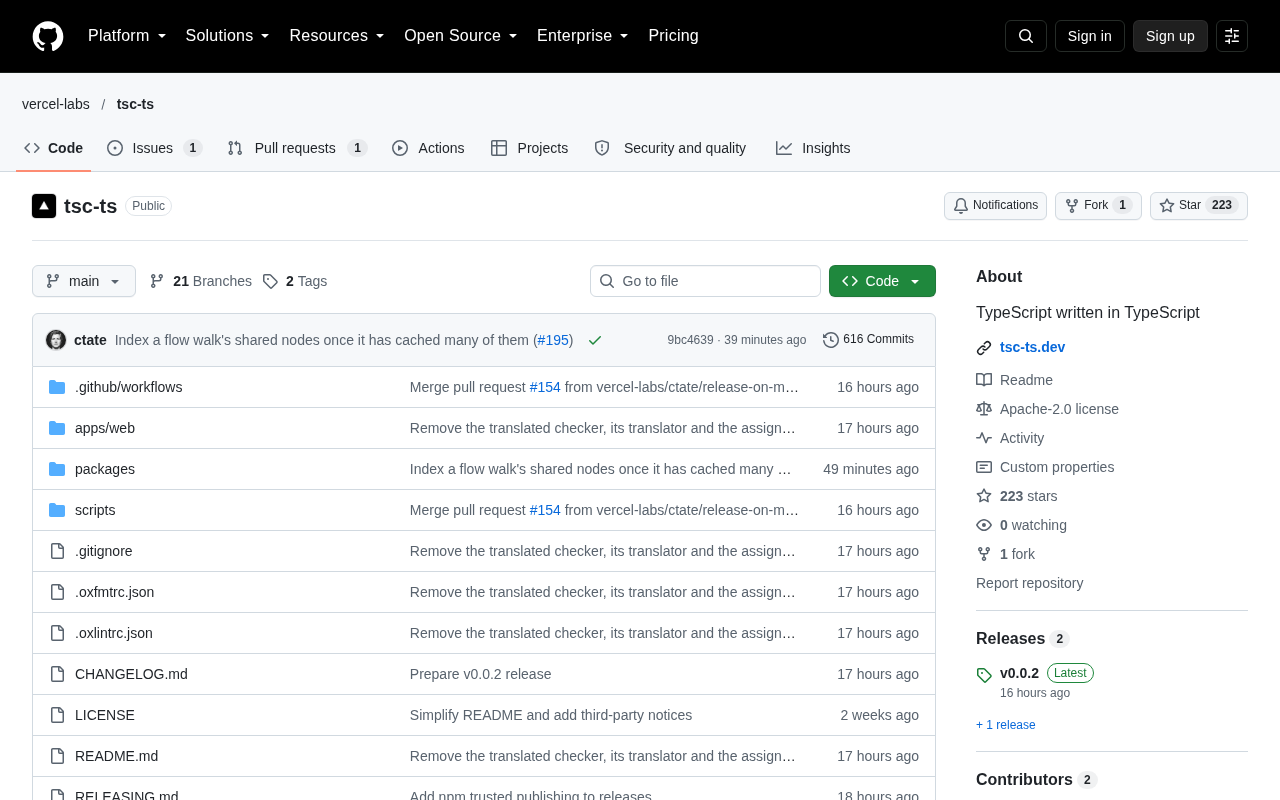Viewport: 1280px width, 800px height.
Task: Open the appearance settings icon button
Action: (x=1232, y=36)
